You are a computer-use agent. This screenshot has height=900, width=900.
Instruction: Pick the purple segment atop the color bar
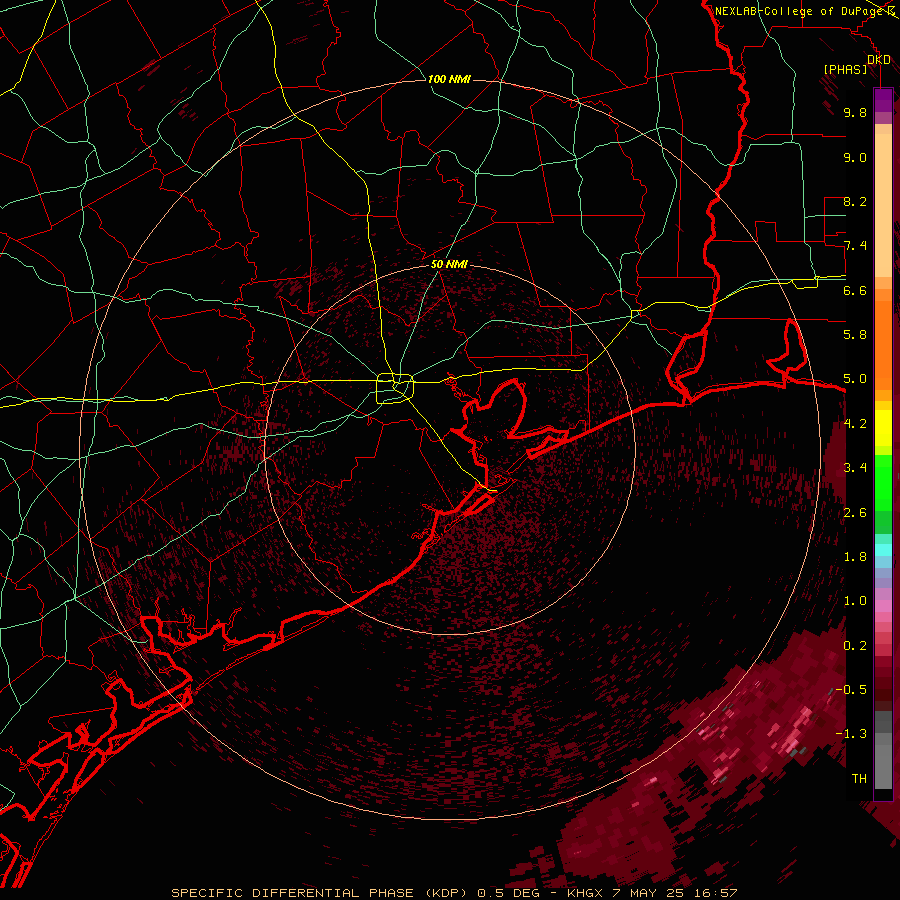883,100
